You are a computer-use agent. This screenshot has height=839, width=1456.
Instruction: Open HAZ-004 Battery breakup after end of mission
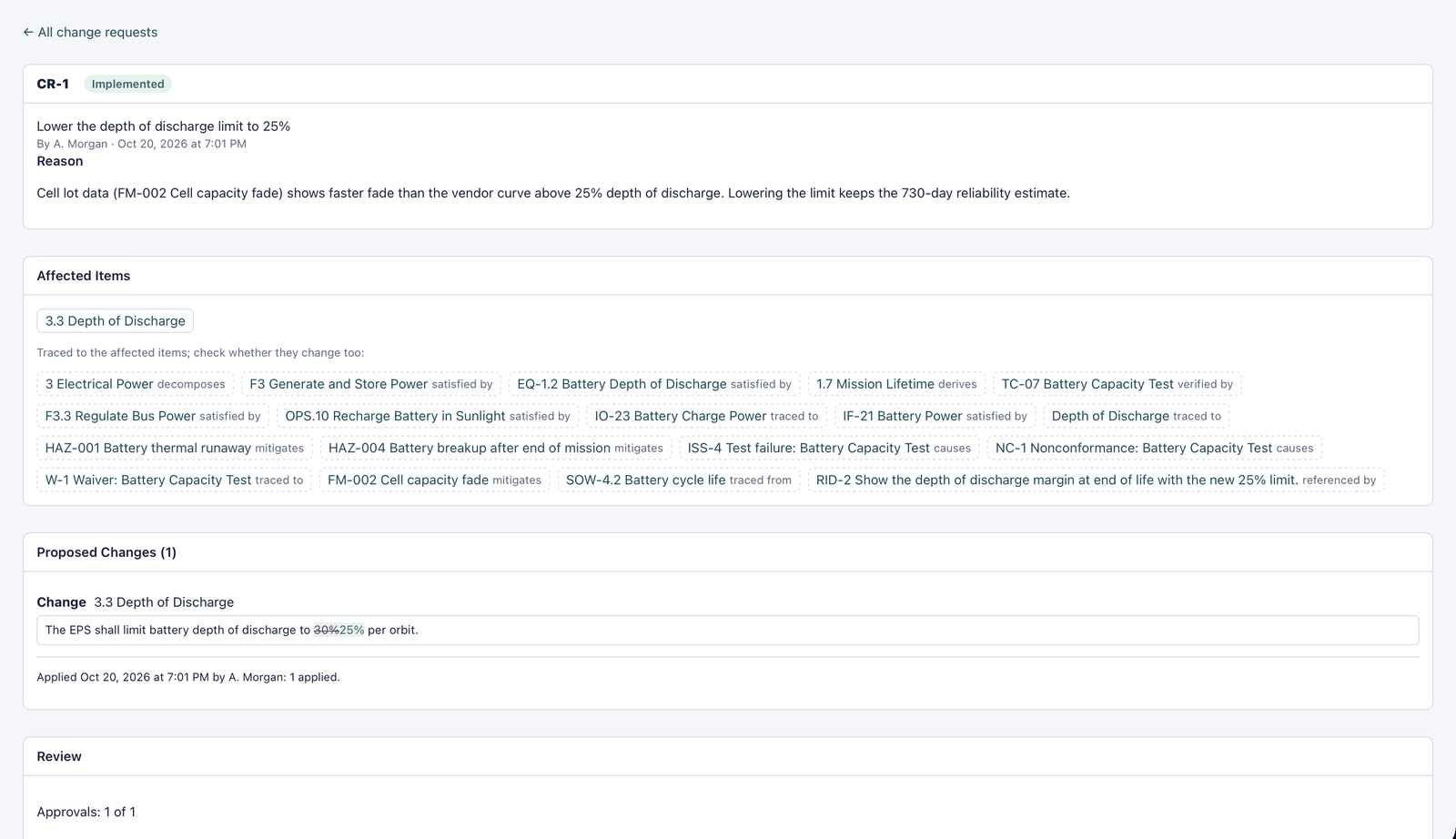[496, 448]
